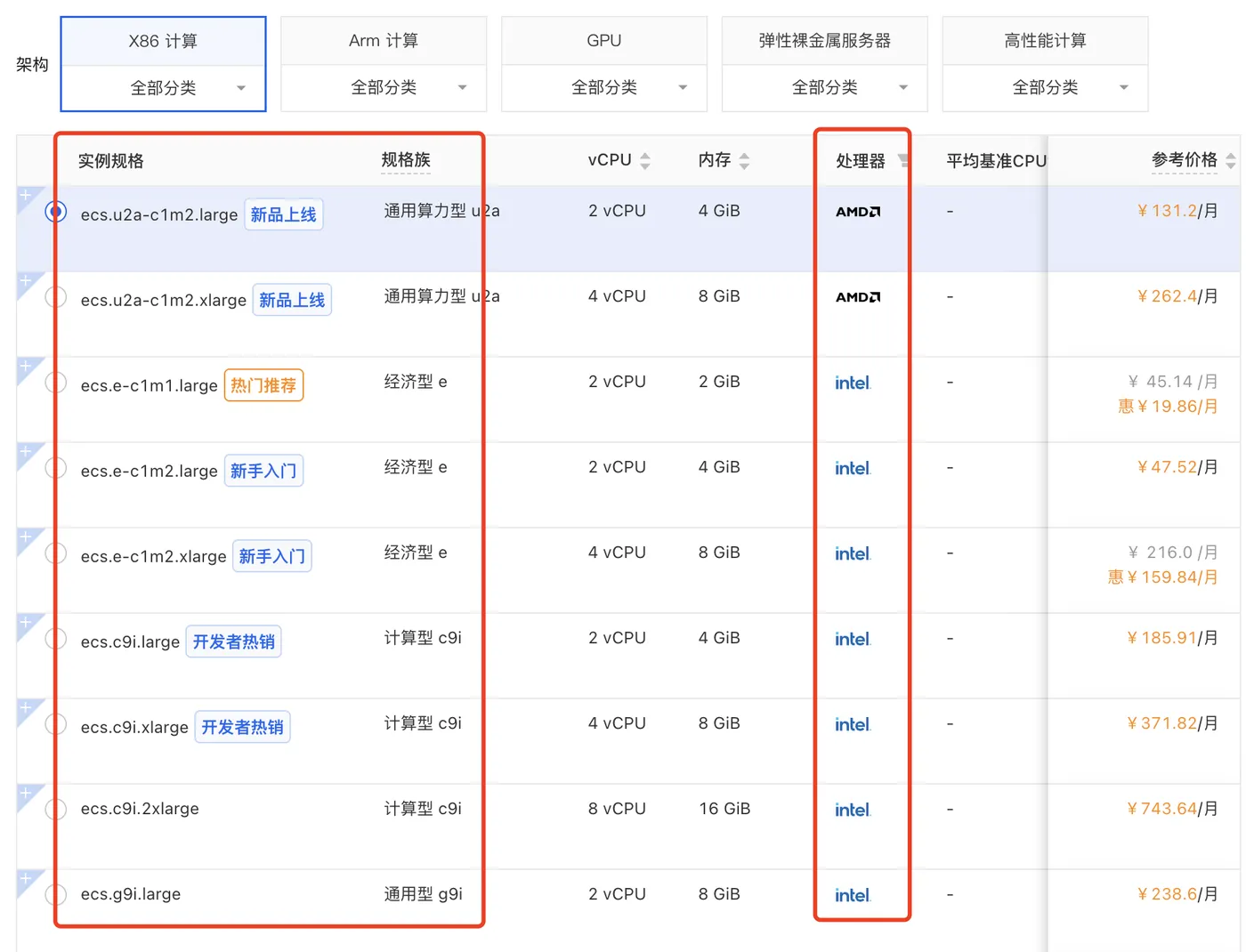Click the 8 vCPU cell
The width and height of the screenshot is (1246, 952).
617,809
